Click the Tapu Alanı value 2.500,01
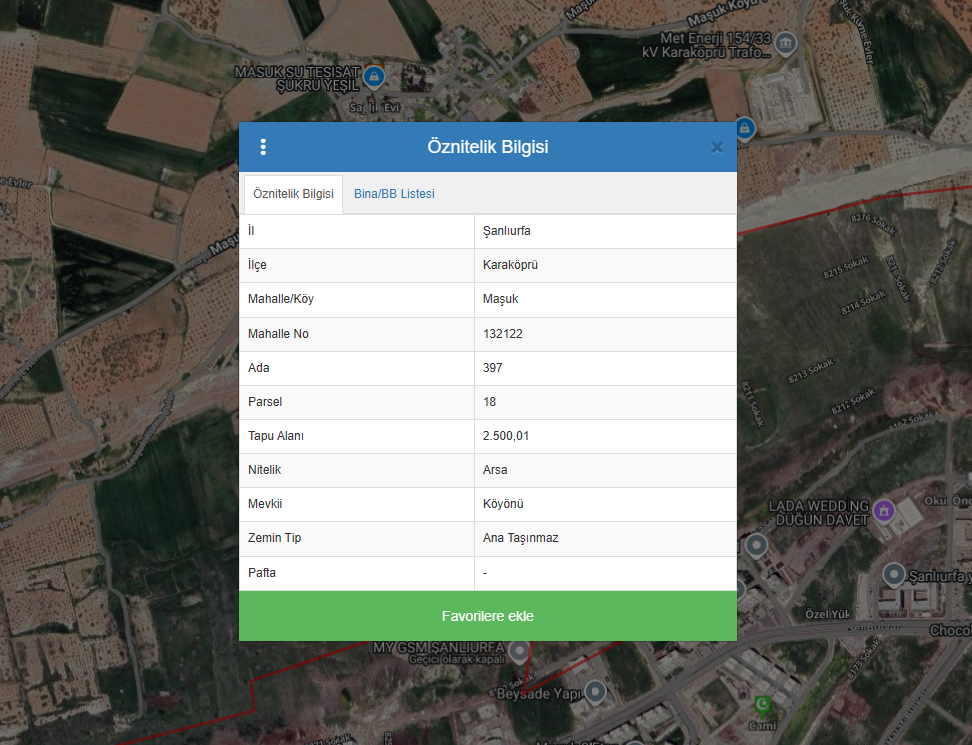The width and height of the screenshot is (972, 745). pos(506,436)
